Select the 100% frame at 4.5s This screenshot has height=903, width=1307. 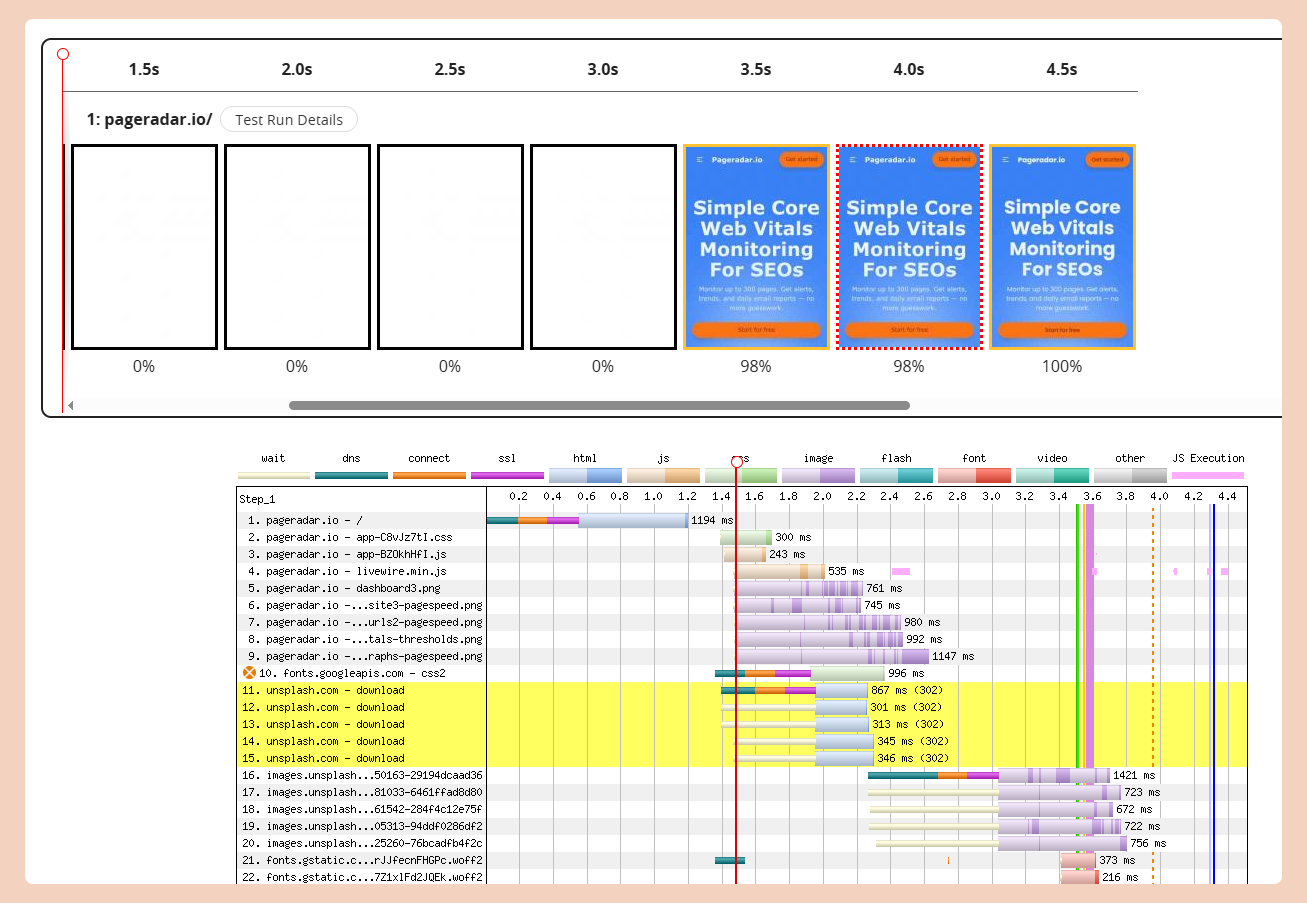pyautogui.click(x=1062, y=247)
